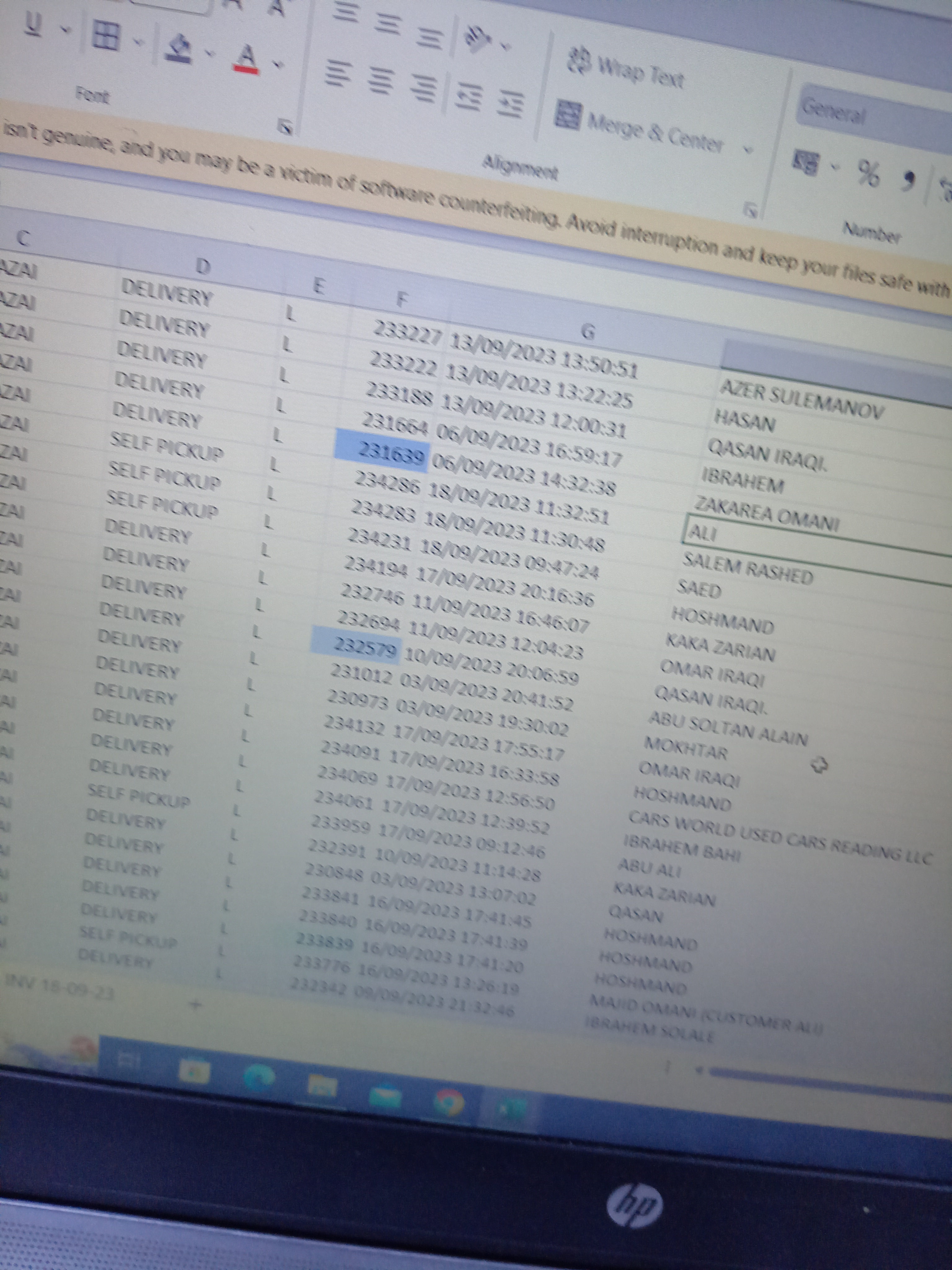This screenshot has width=952, height=1270.
Task: Select cell HASAN
Action: pos(745,421)
